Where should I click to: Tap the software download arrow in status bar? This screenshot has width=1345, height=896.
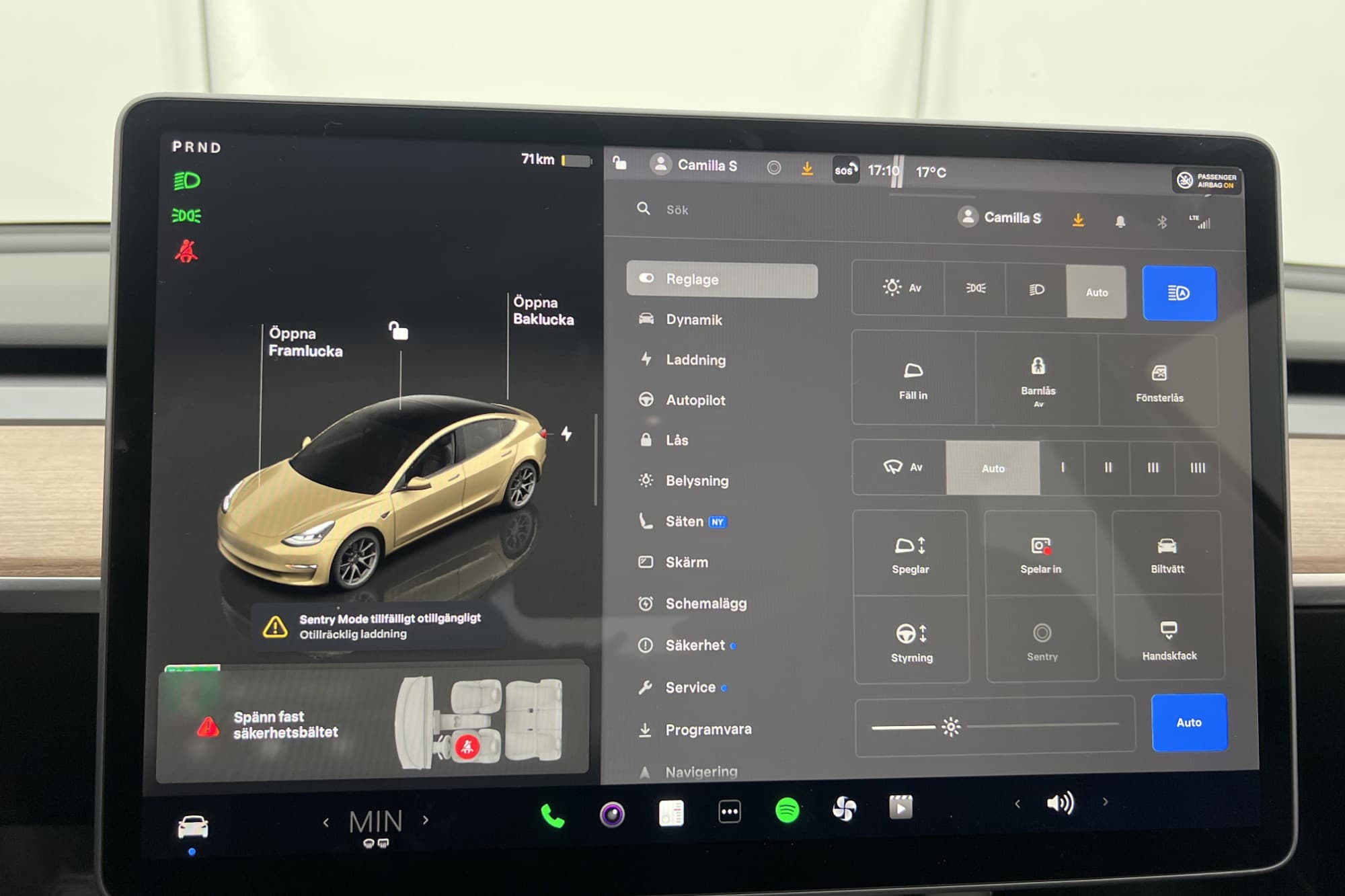coord(807,168)
